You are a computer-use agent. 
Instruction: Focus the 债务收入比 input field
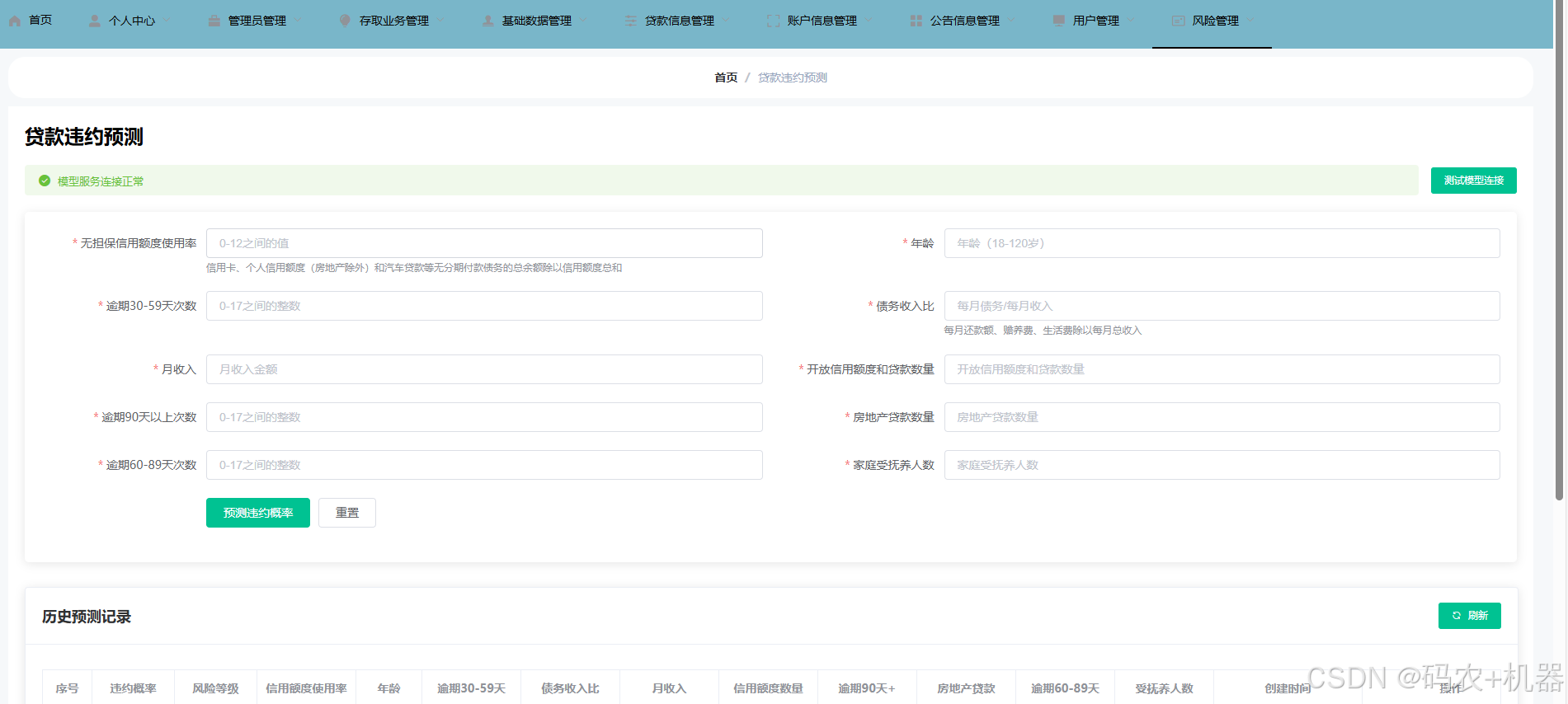pyautogui.click(x=1222, y=306)
